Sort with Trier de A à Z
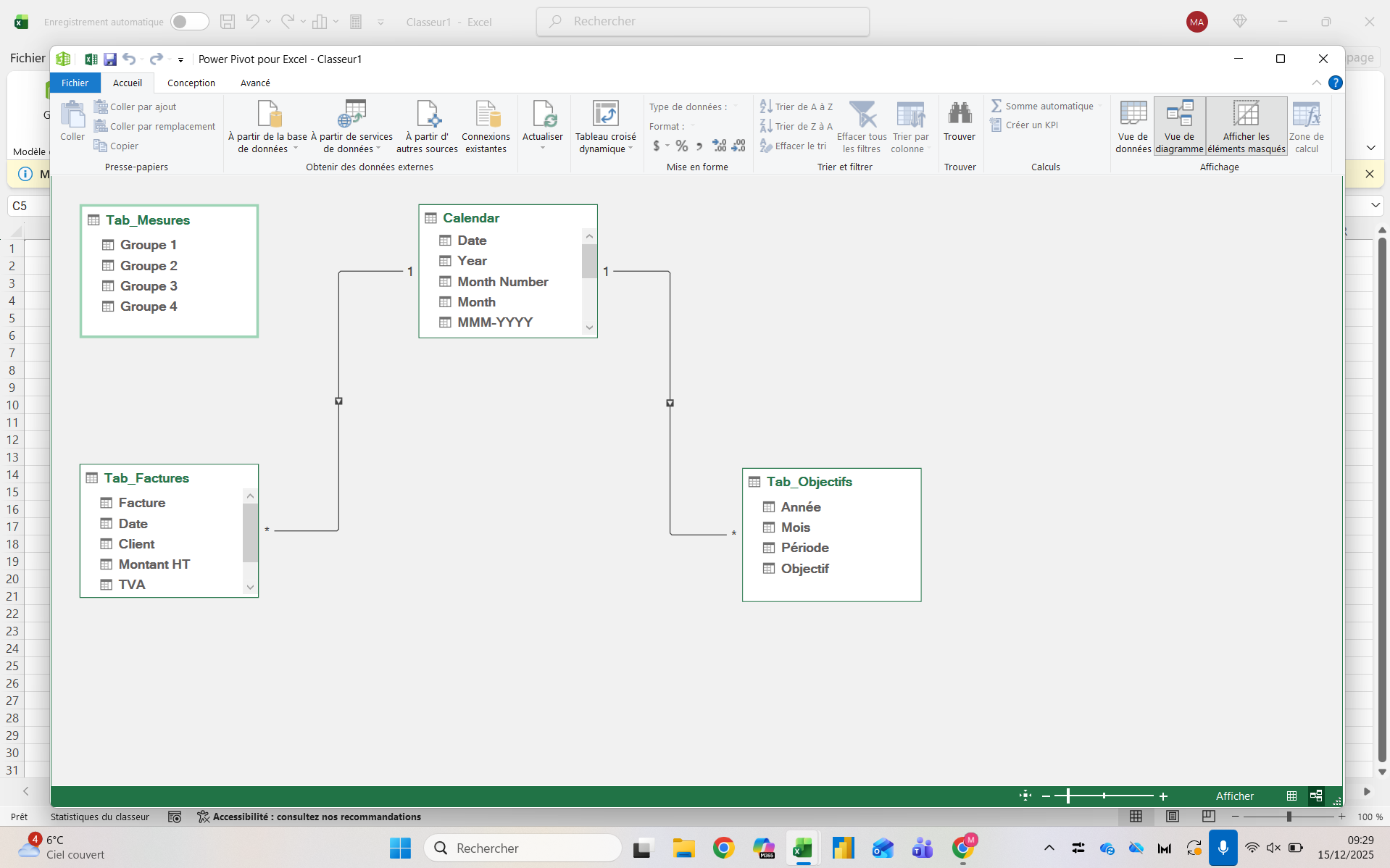The width and height of the screenshot is (1390, 868). [x=796, y=107]
